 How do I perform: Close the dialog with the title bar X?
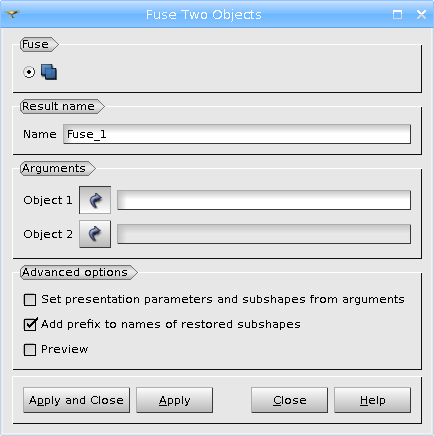click(421, 14)
